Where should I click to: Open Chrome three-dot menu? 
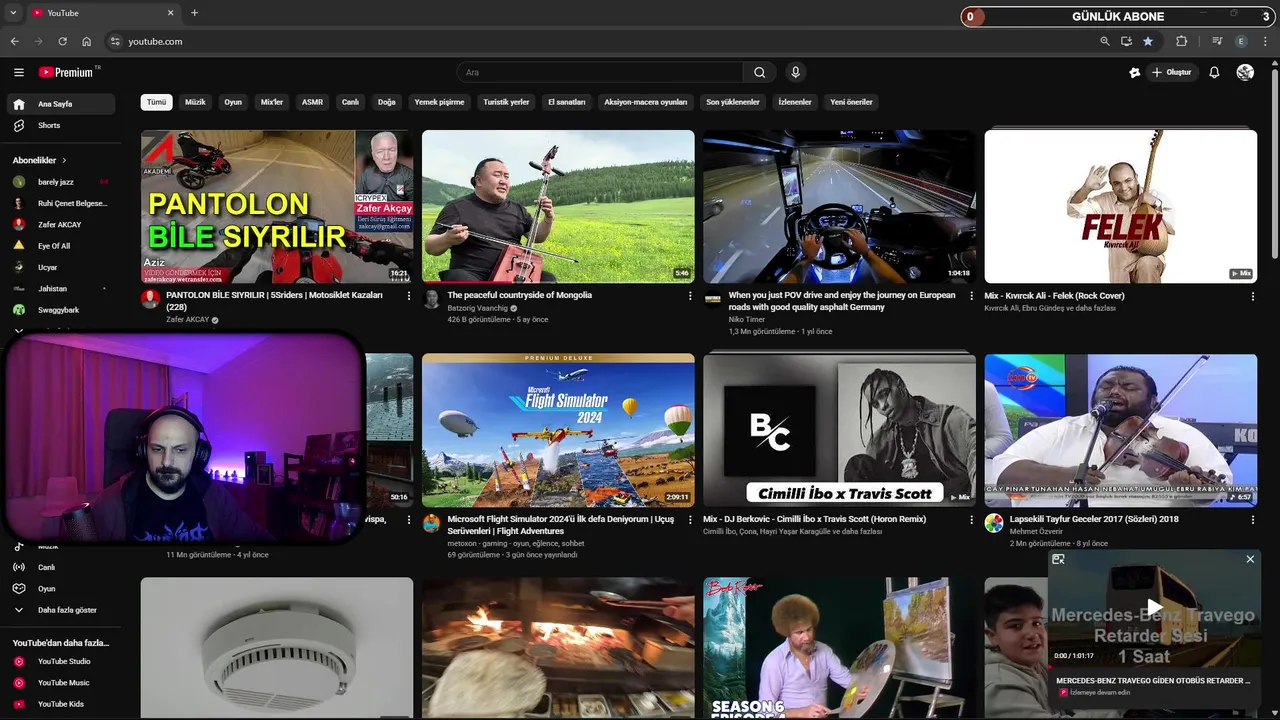(x=1265, y=41)
